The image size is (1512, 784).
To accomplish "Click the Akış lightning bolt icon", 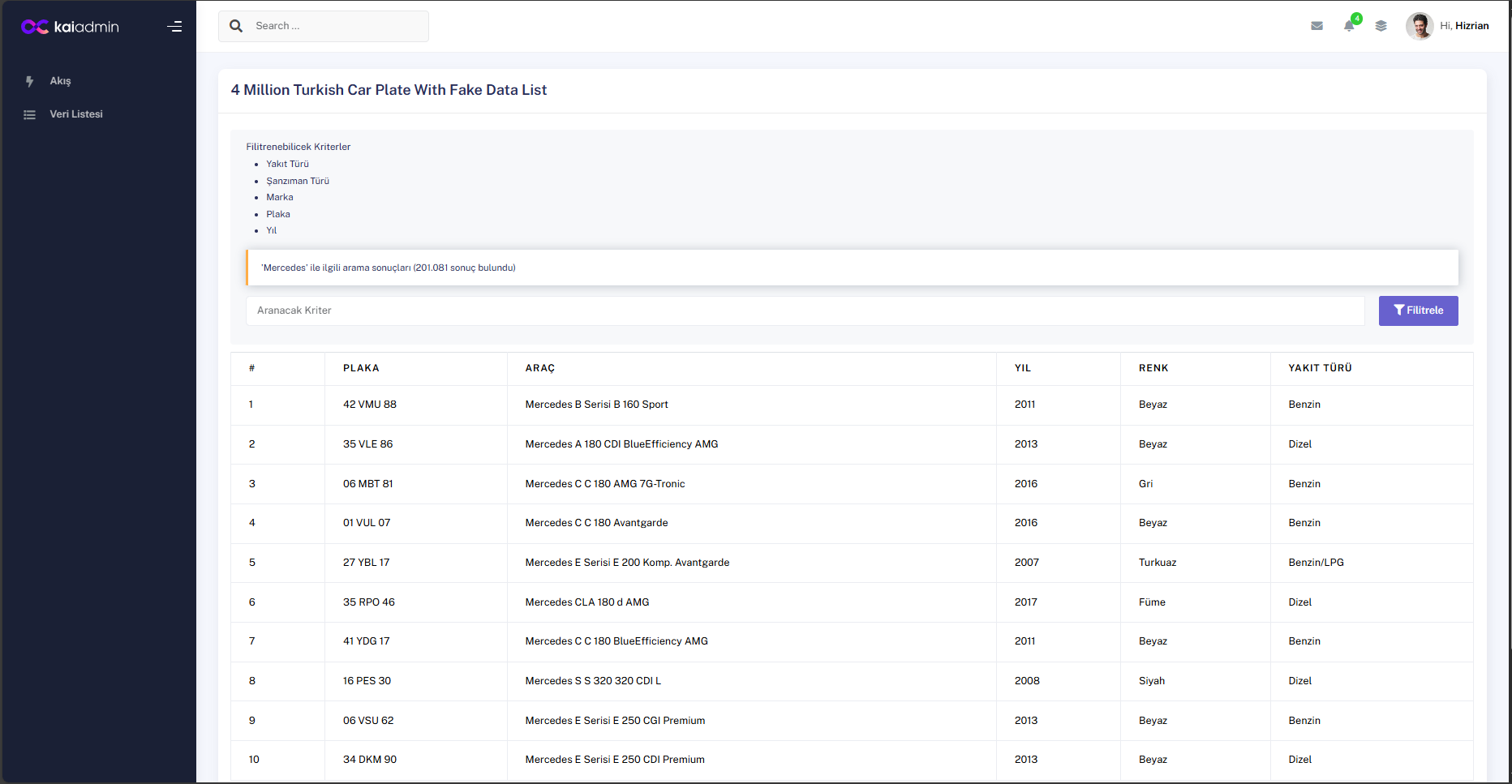I will coord(30,81).
